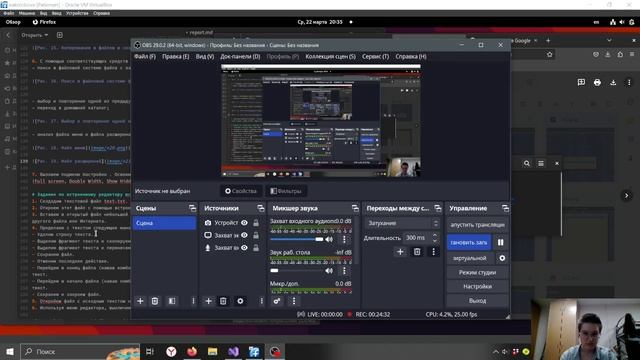Open the Visual Studio icon on the Windows taskbar
This screenshot has height=360, width=640.
click(233, 351)
